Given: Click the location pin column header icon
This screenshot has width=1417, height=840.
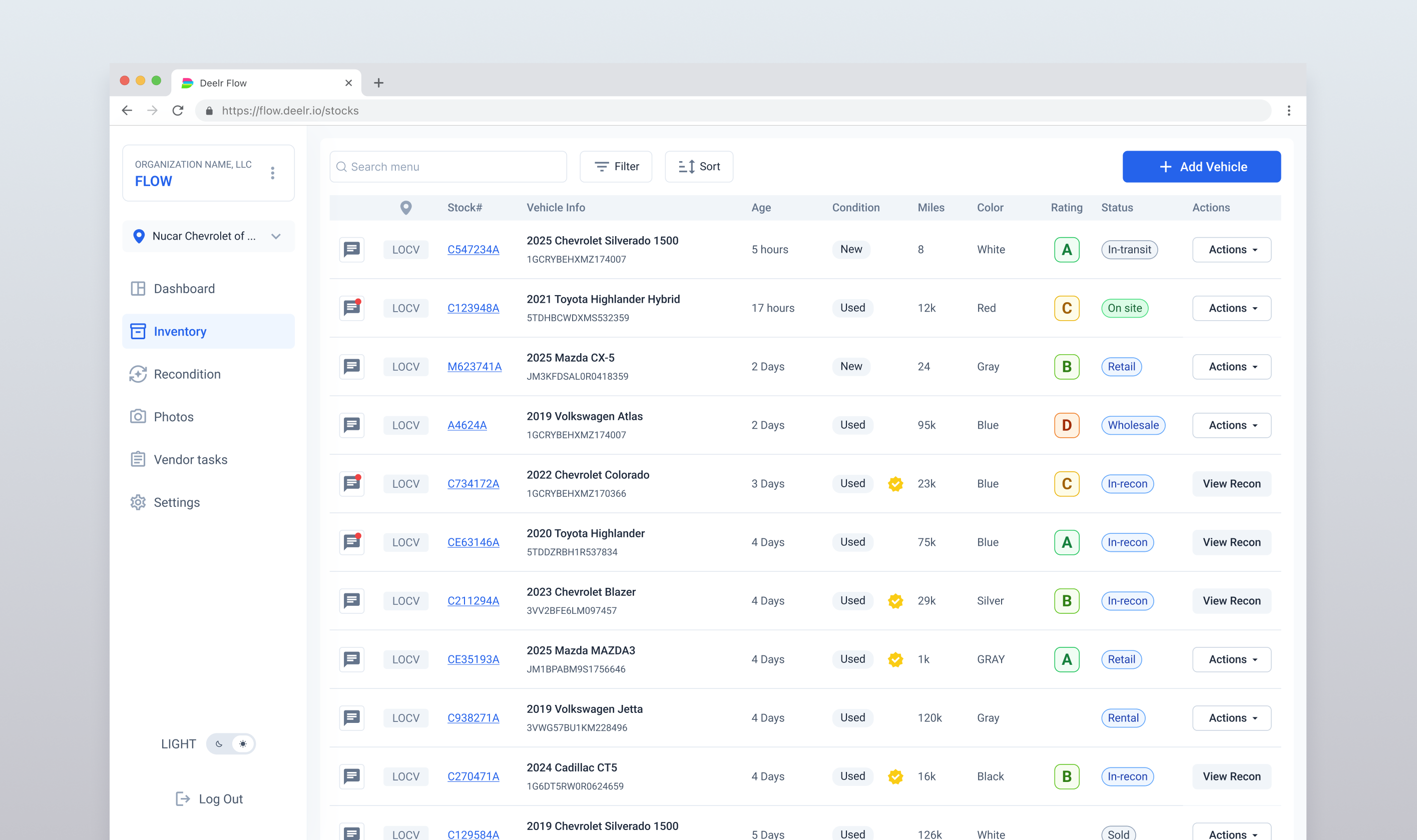Looking at the screenshot, I should click(405, 208).
